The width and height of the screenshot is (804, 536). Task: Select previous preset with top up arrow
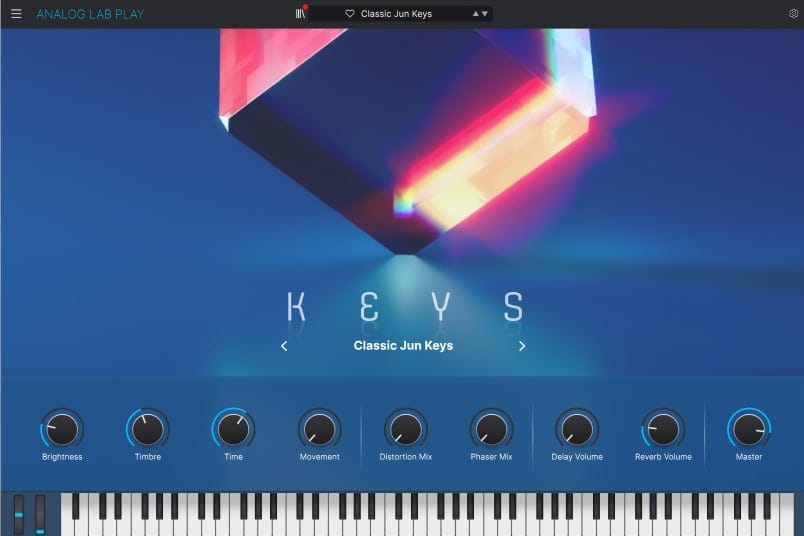[x=475, y=14]
